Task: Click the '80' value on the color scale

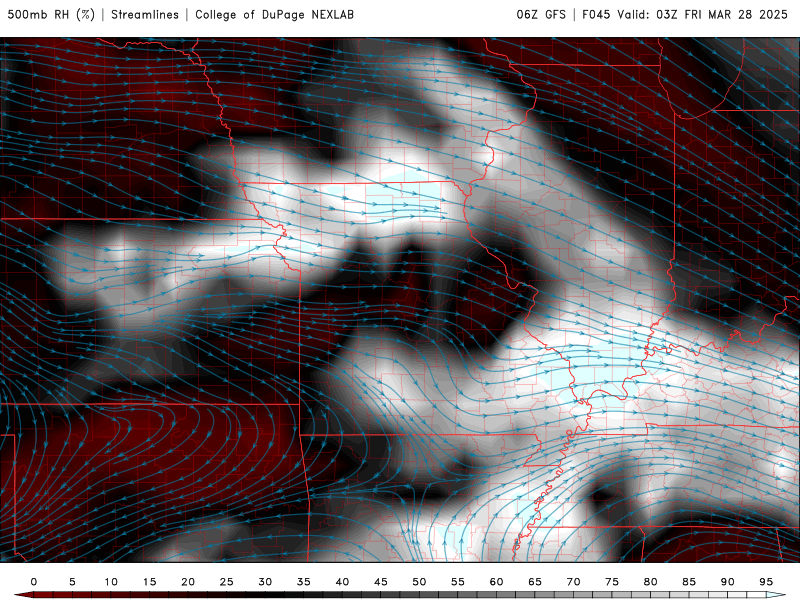Action: coord(650,582)
